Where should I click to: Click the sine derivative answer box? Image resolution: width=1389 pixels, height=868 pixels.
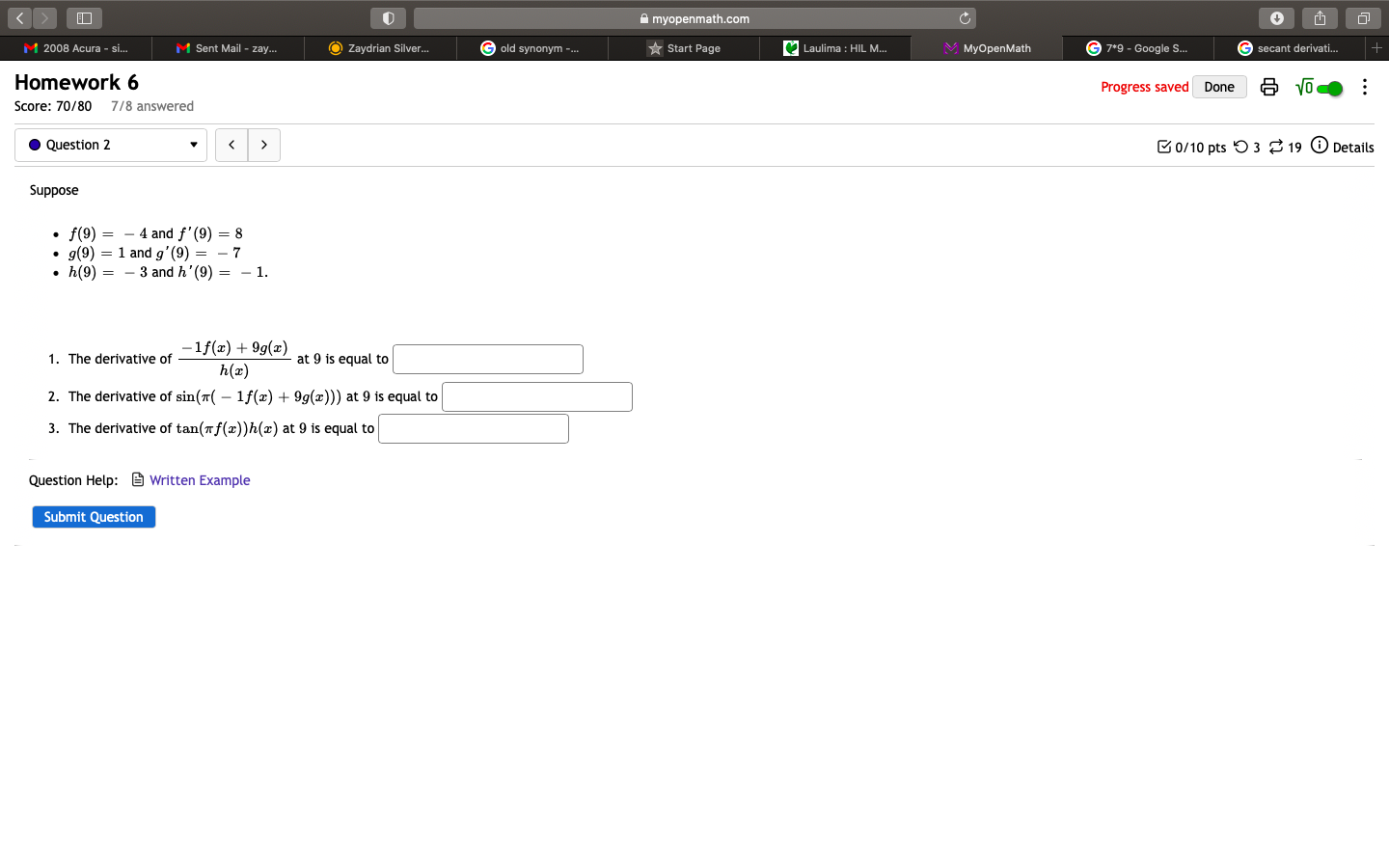pyautogui.click(x=537, y=396)
